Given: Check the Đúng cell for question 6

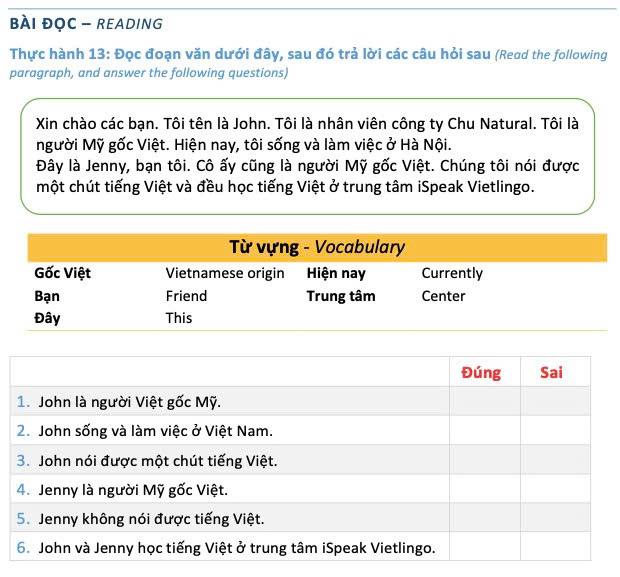Looking at the screenshot, I should coord(484,547).
